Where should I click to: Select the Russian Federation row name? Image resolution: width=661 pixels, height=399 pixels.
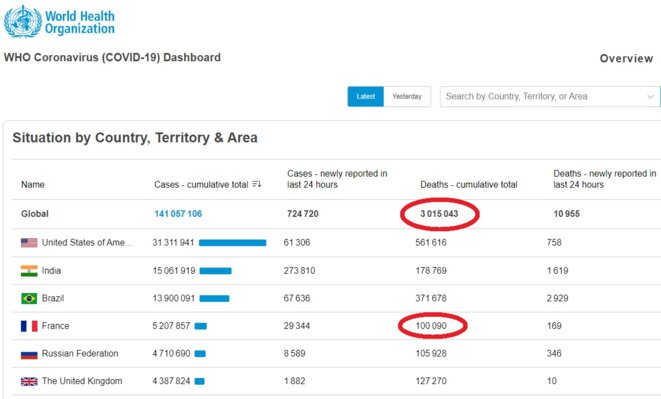click(x=80, y=353)
